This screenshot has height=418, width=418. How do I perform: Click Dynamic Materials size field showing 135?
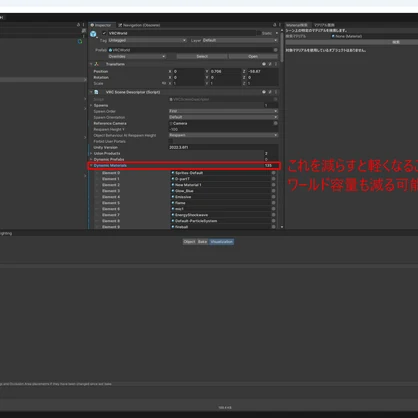(271, 165)
